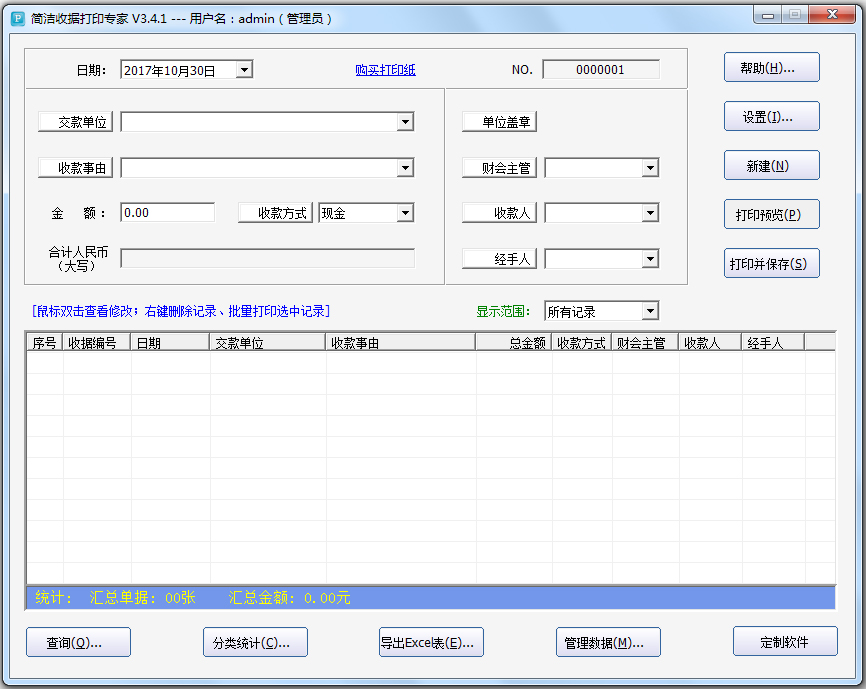The image size is (866, 689).
Task: Click 导出Excel表(E) export button
Action: (x=431, y=643)
